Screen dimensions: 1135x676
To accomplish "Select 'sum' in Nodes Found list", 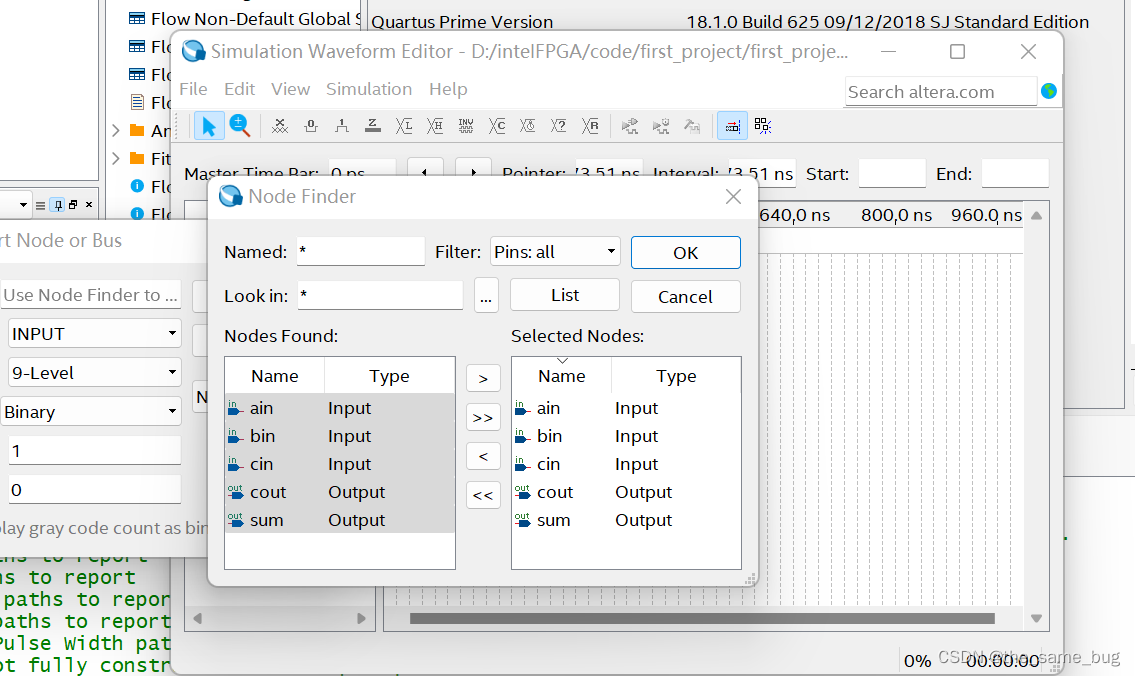I will [339, 520].
